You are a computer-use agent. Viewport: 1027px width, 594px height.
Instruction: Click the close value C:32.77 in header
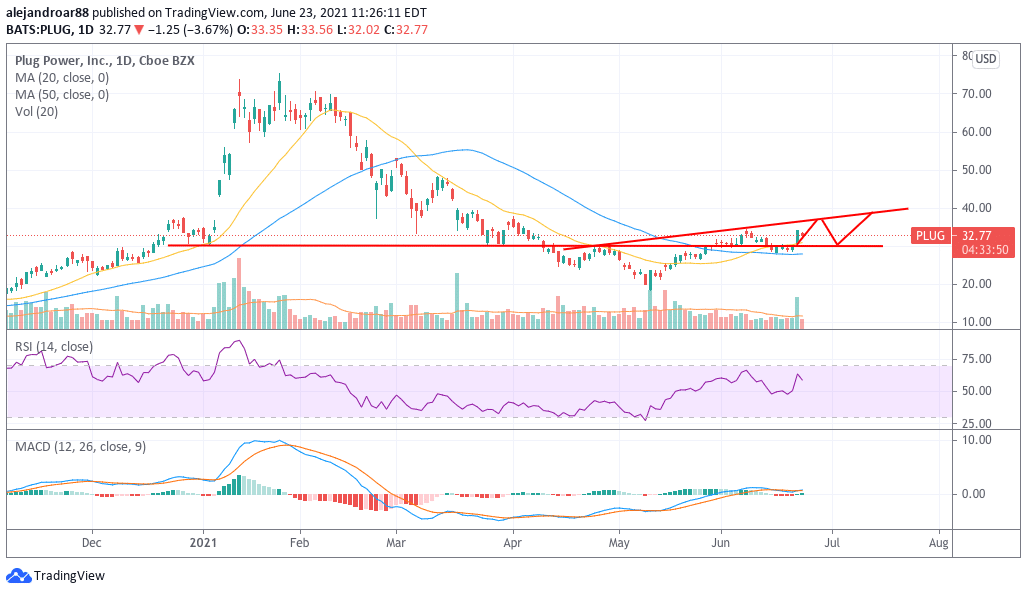click(405, 29)
